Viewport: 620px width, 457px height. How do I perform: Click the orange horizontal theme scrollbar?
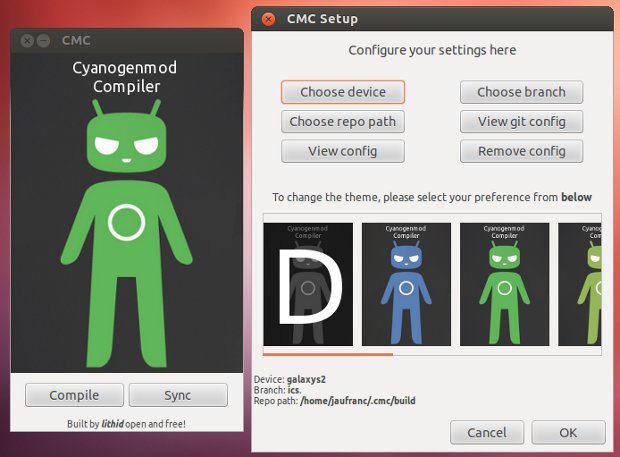tap(328, 354)
